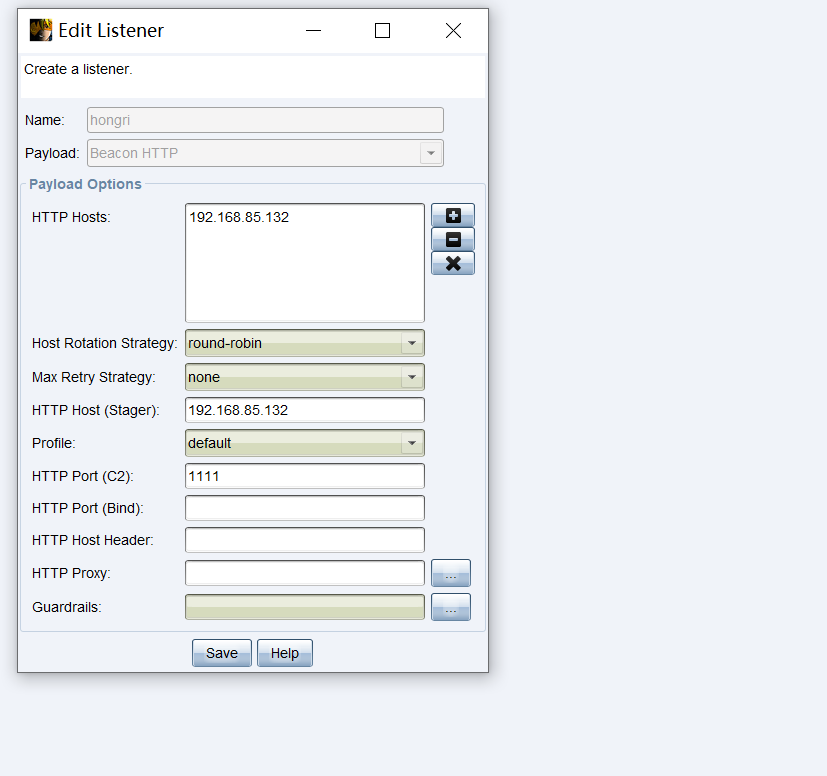827x776 pixels.
Task: Browse HTTP Proxy settings with ellipsis button
Action: click(451, 573)
